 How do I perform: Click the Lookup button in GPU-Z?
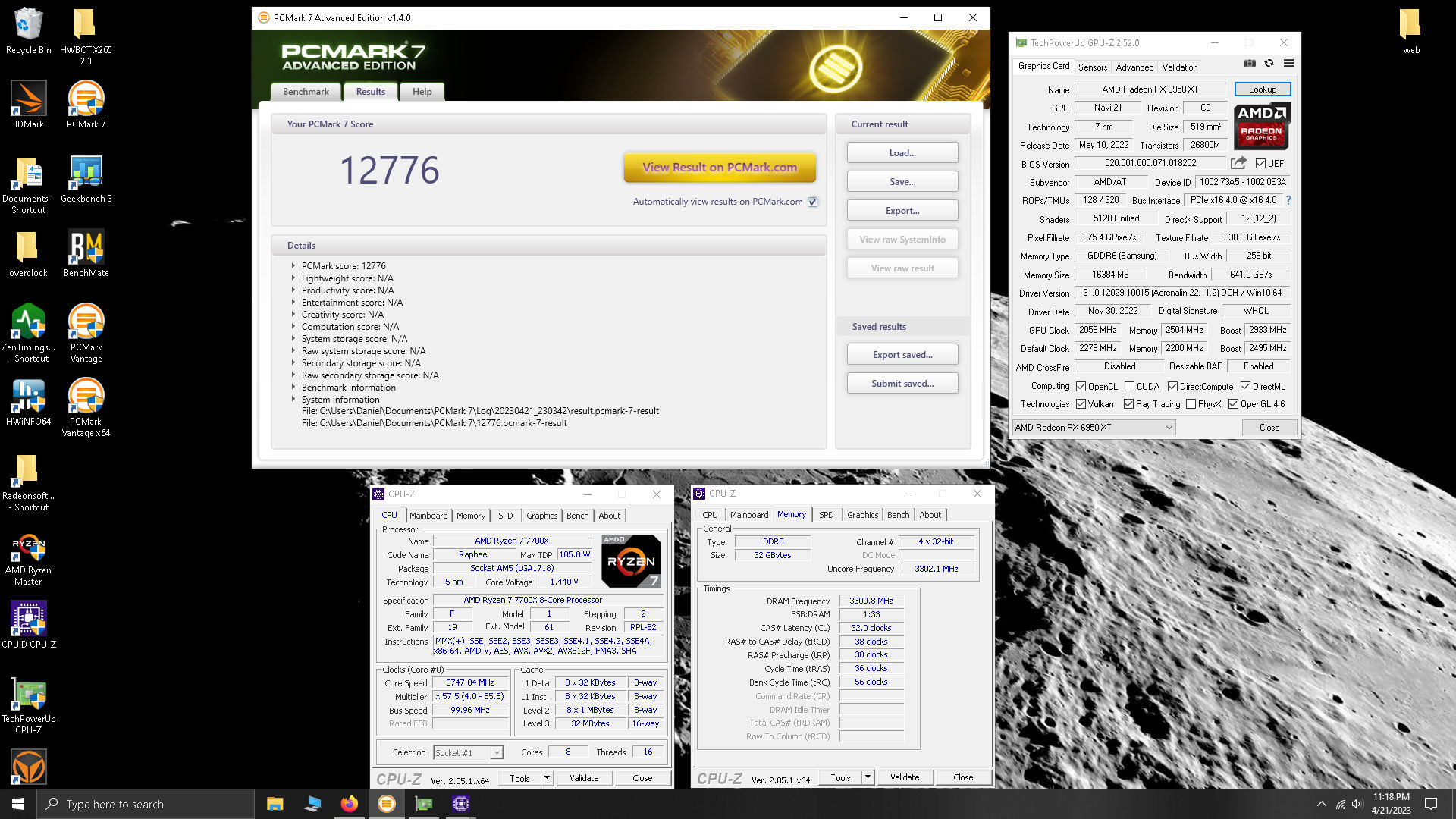point(1263,89)
